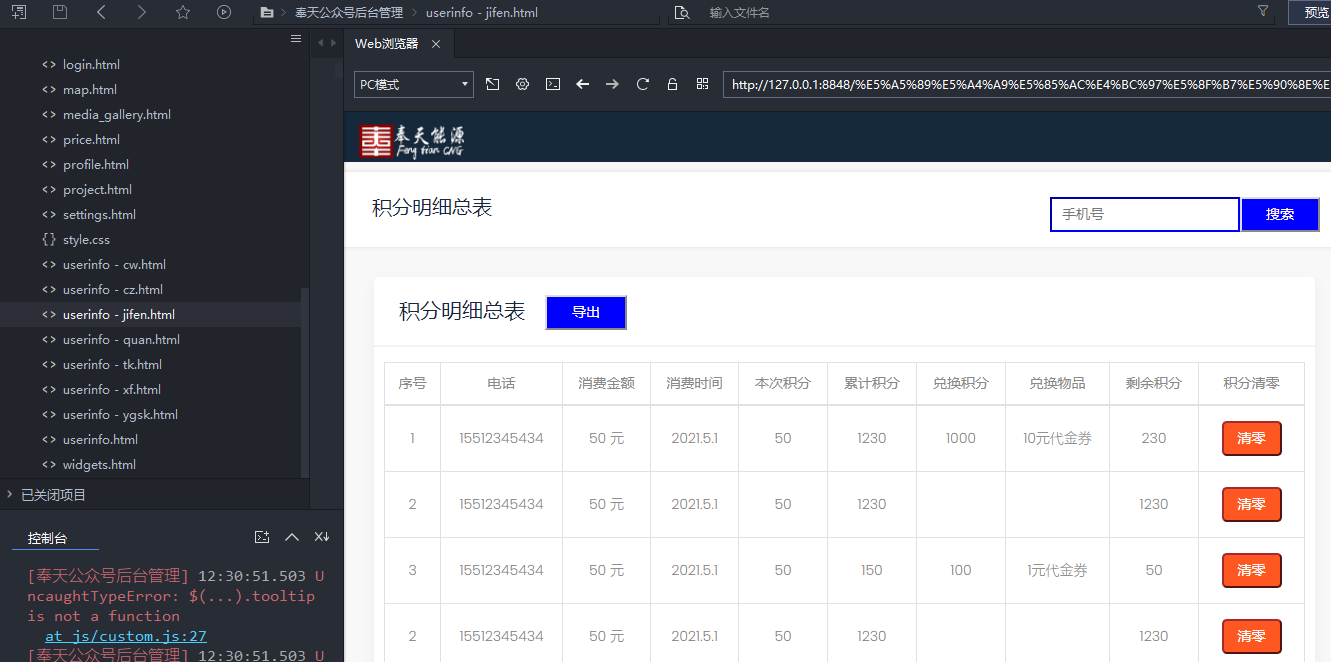The height and width of the screenshot is (662, 1331).
Task: Open js/custom.js:27 error link in console
Action: 126,636
